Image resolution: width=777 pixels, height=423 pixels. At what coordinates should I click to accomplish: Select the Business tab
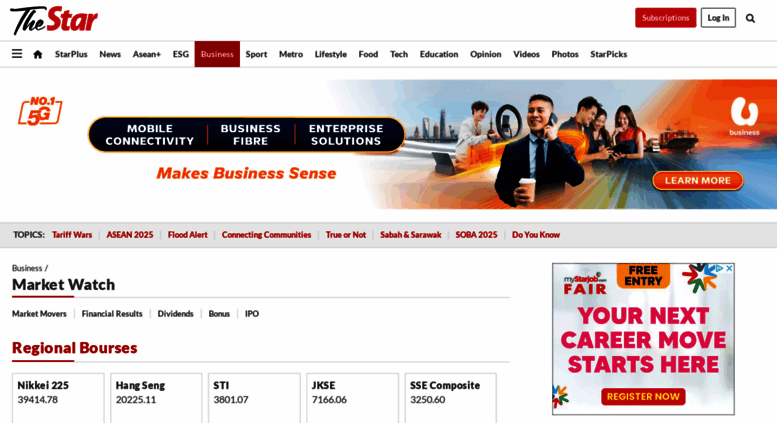point(217,54)
